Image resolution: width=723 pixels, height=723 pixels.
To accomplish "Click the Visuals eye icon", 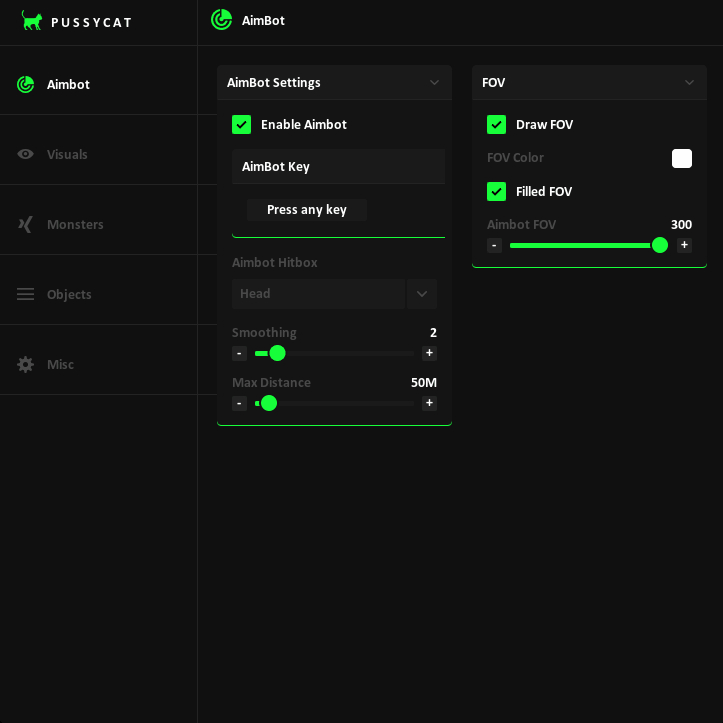I will point(26,154).
